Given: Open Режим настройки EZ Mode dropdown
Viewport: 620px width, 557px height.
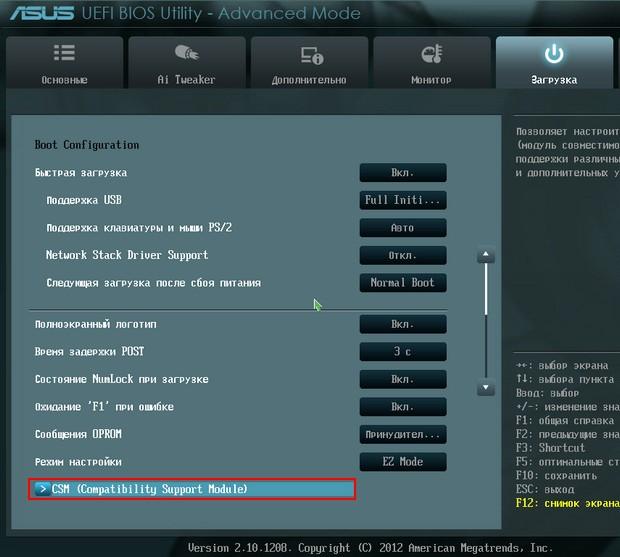Looking at the screenshot, I should click(x=403, y=462).
